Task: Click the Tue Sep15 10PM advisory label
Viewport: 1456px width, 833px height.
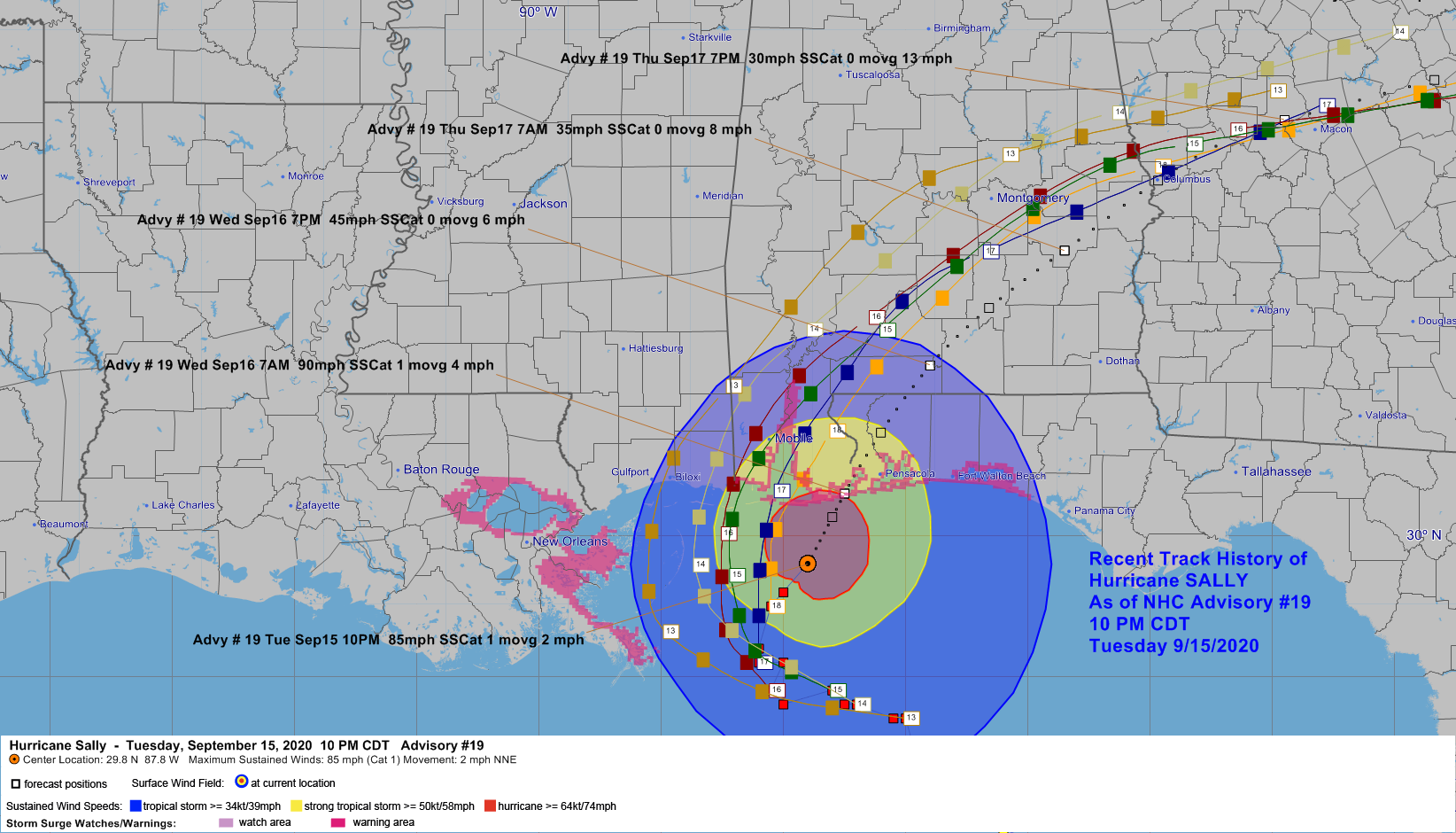Action: click(389, 640)
